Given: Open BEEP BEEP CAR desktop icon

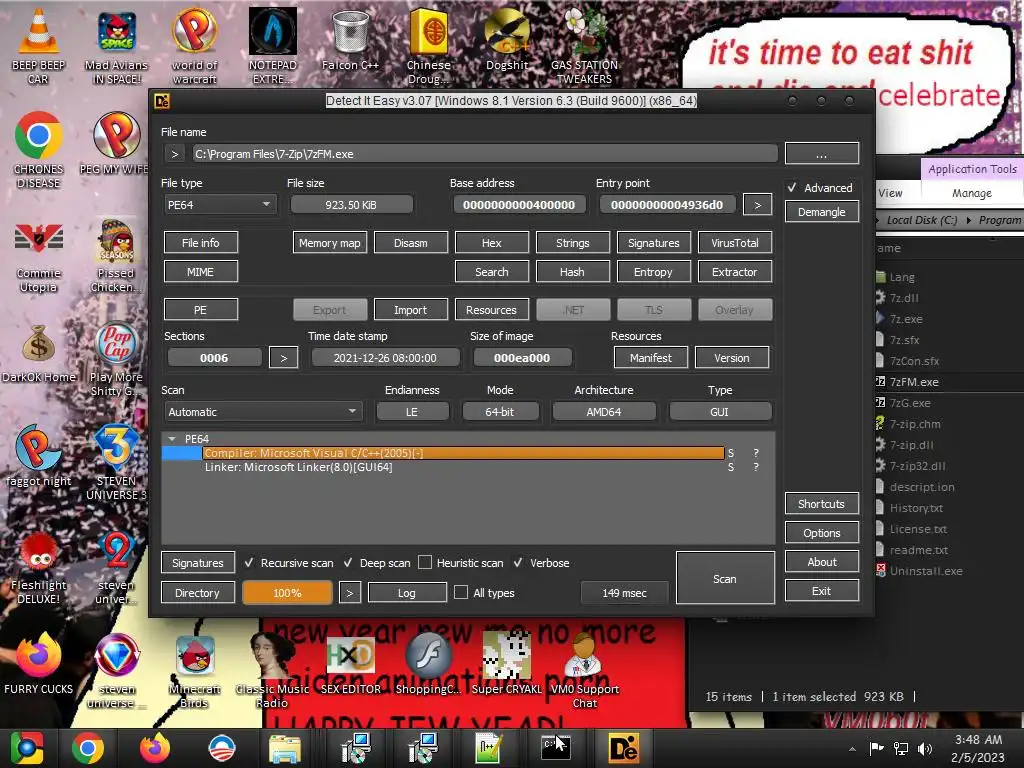Looking at the screenshot, I should pyautogui.click(x=38, y=46).
